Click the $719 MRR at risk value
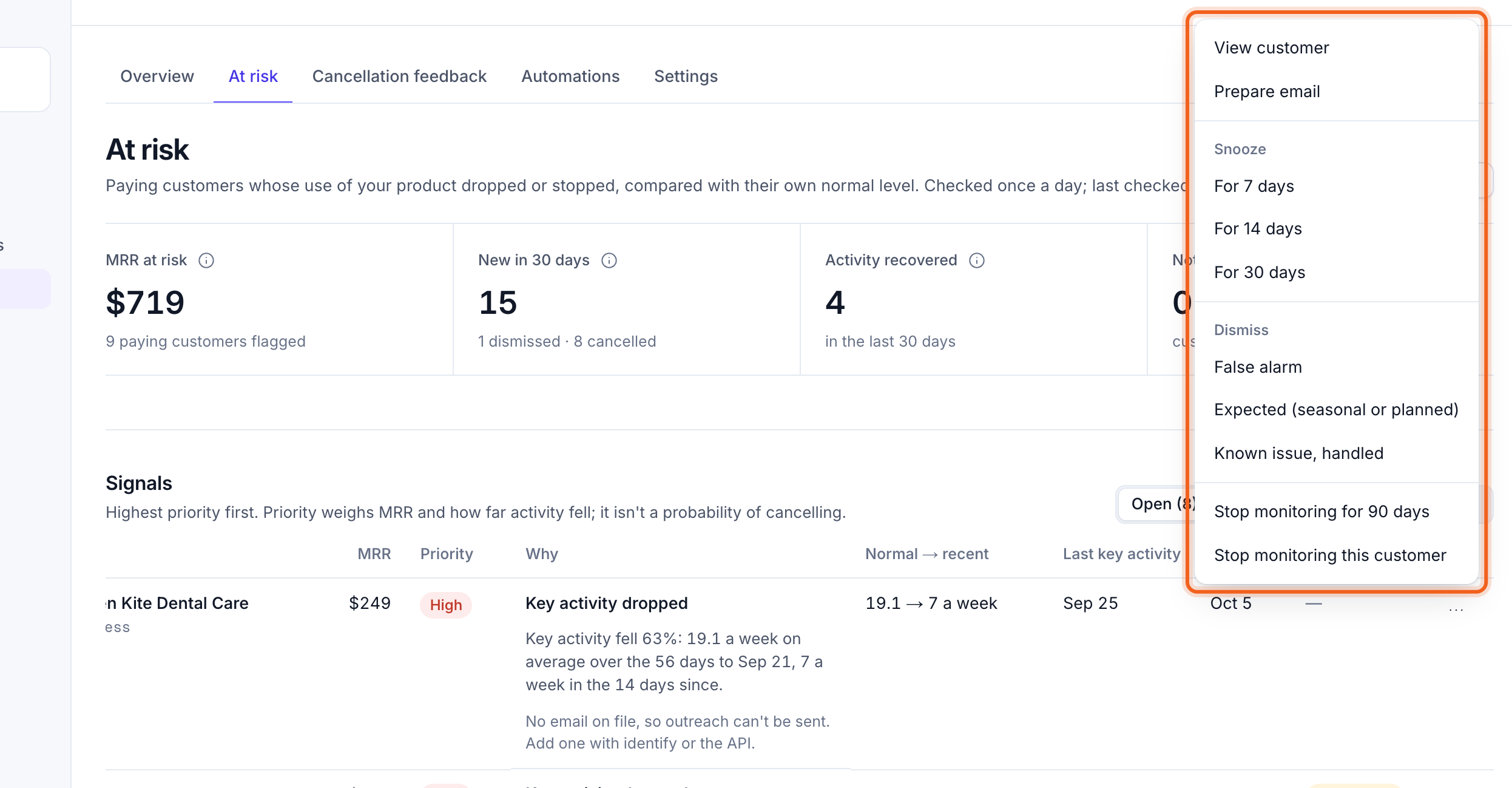 click(145, 302)
